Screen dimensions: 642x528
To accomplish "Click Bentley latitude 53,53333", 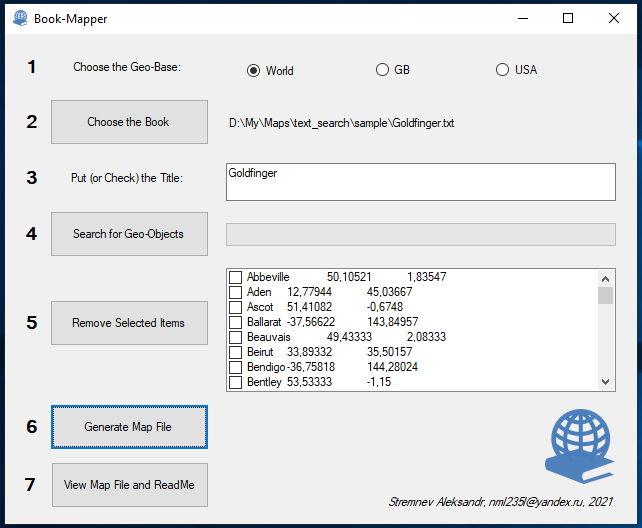I will coord(309,382).
